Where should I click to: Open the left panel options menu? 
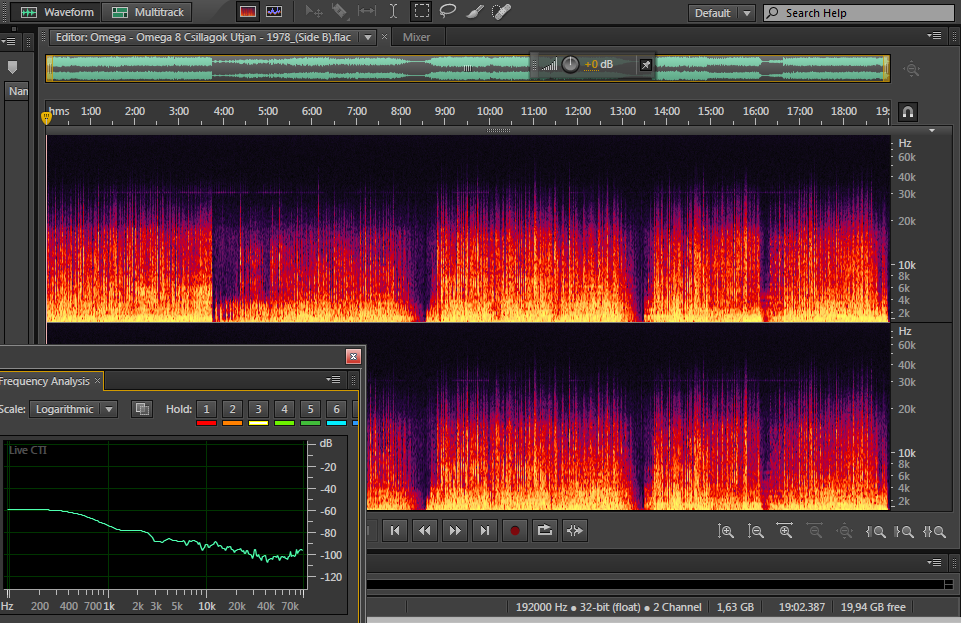9,42
